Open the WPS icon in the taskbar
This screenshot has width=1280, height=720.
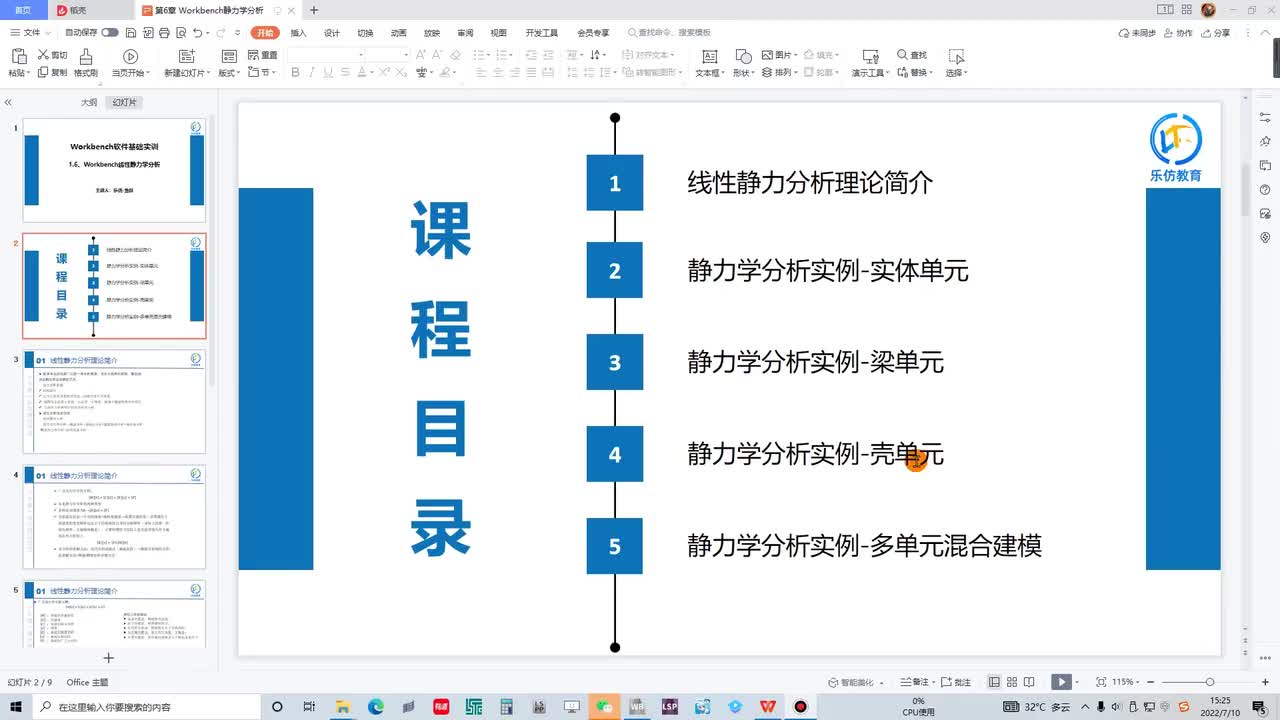pyautogui.click(x=767, y=706)
